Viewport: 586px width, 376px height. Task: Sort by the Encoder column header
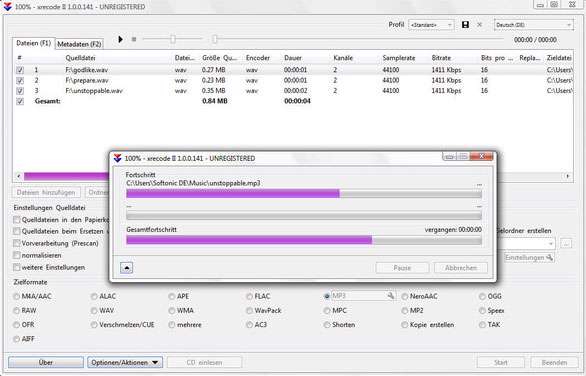click(x=258, y=58)
